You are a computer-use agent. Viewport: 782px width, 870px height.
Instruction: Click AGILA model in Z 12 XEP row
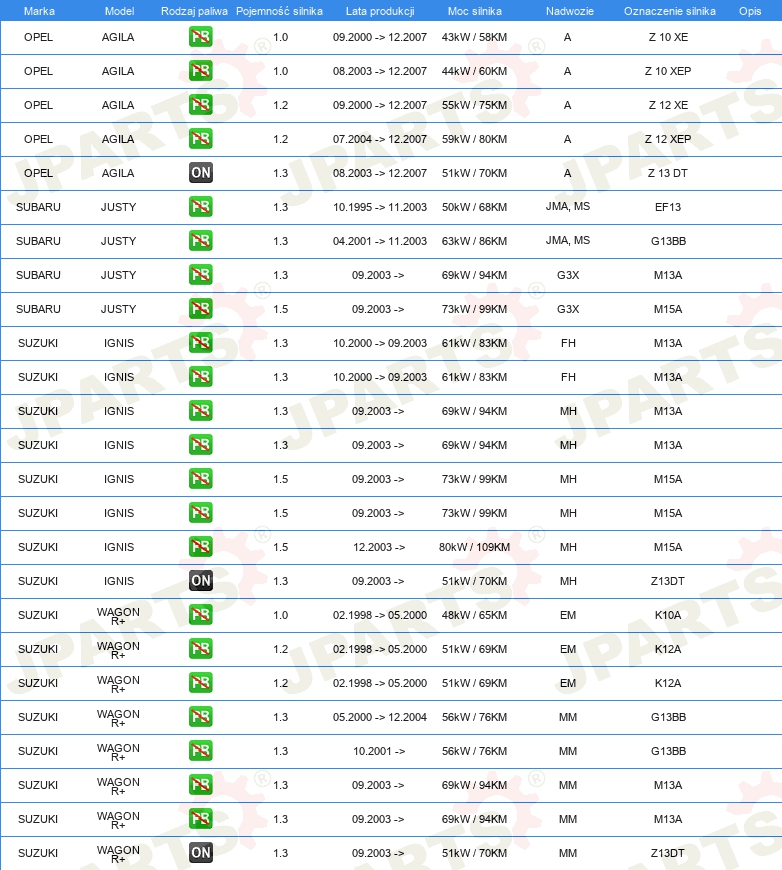point(118,139)
